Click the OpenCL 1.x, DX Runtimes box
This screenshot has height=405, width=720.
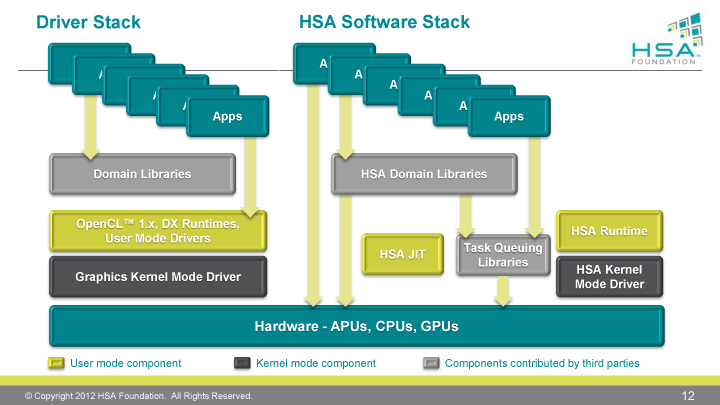tap(158, 231)
